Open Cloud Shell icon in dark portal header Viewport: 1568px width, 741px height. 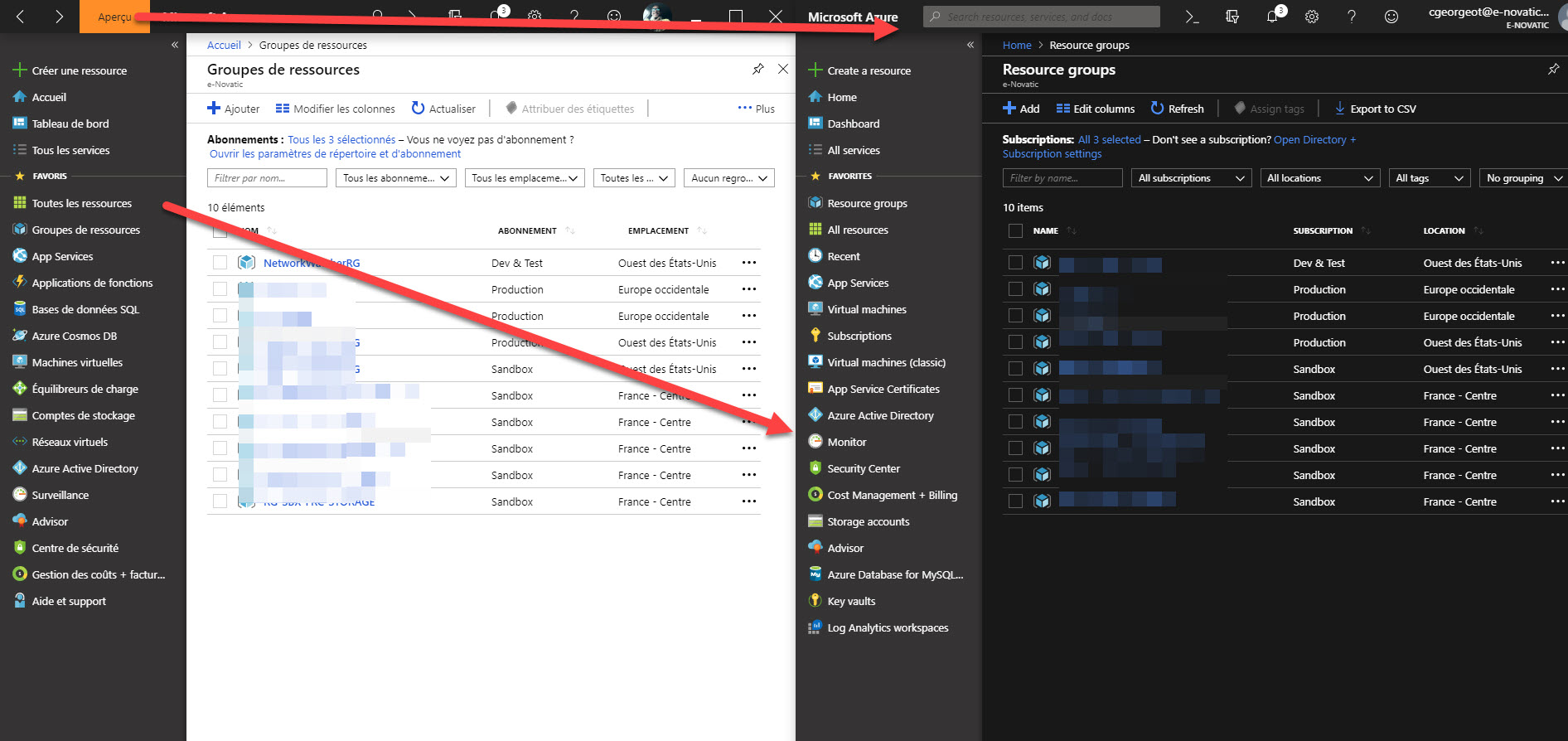[x=1192, y=17]
